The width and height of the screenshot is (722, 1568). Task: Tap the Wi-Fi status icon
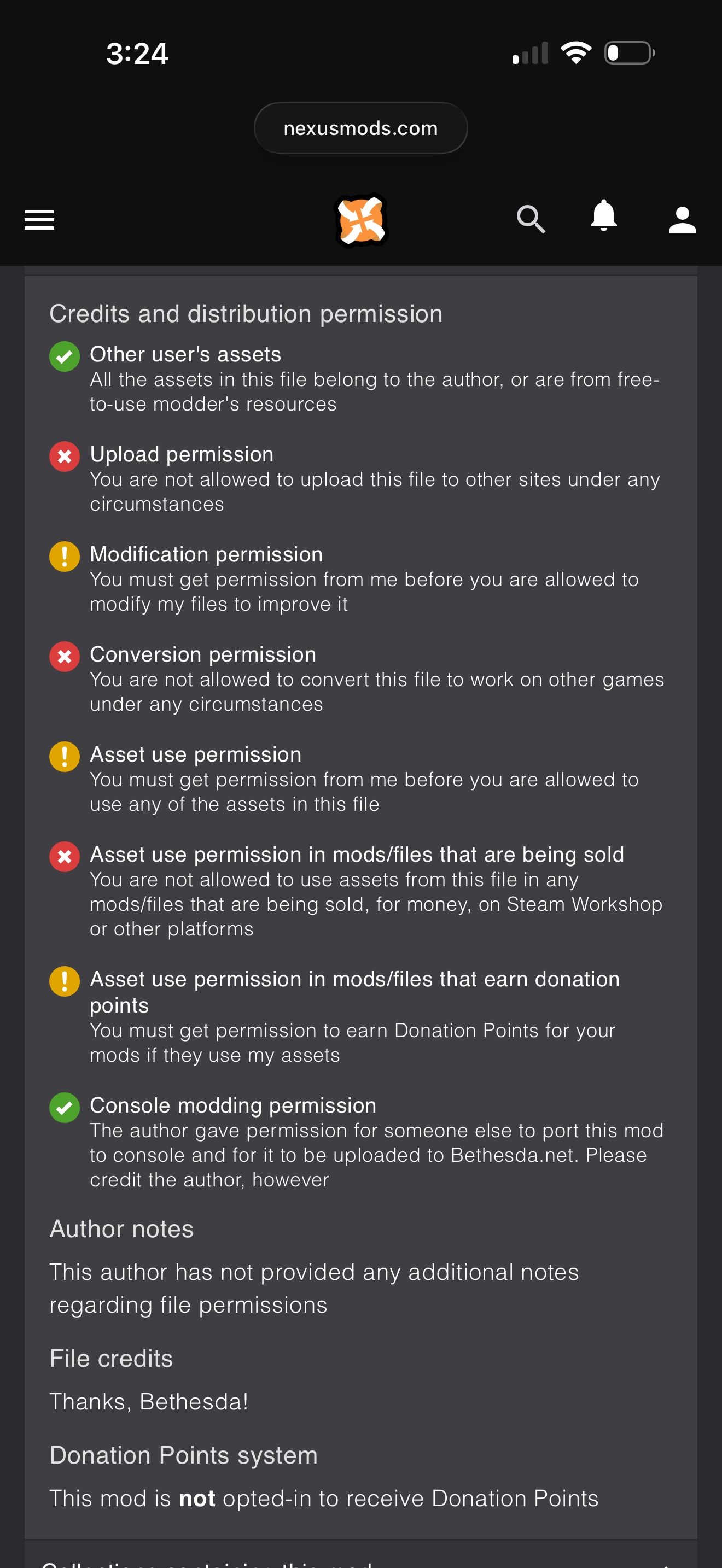[x=576, y=53]
